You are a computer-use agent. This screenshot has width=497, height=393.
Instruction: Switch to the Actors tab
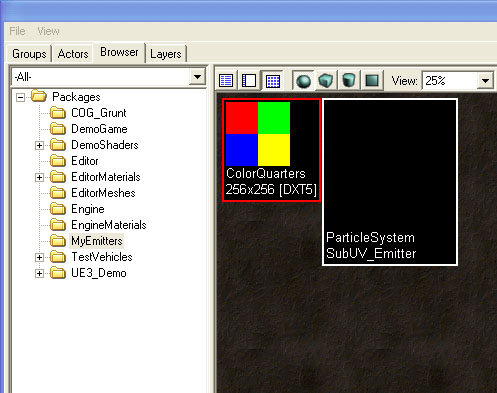[73, 54]
